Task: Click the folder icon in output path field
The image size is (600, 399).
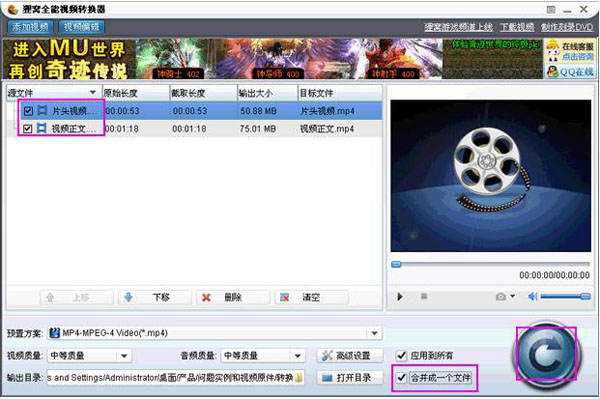Action: (x=299, y=378)
